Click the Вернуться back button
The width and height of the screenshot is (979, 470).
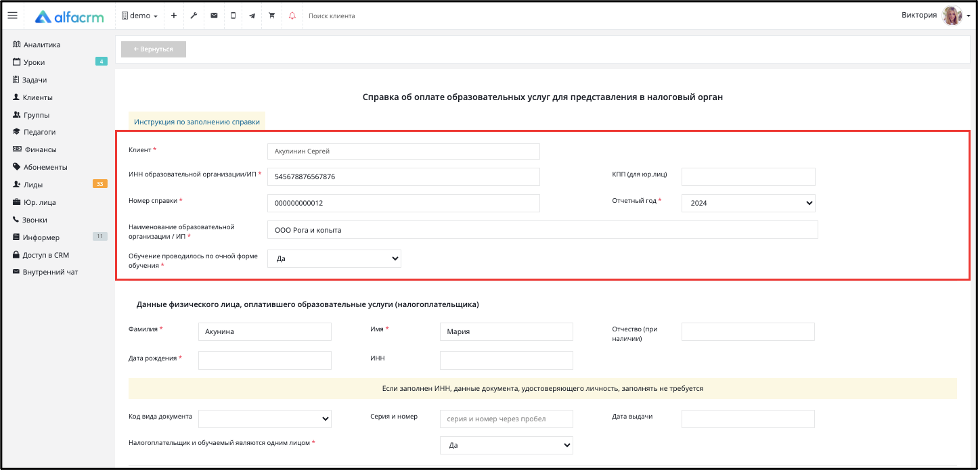154,49
